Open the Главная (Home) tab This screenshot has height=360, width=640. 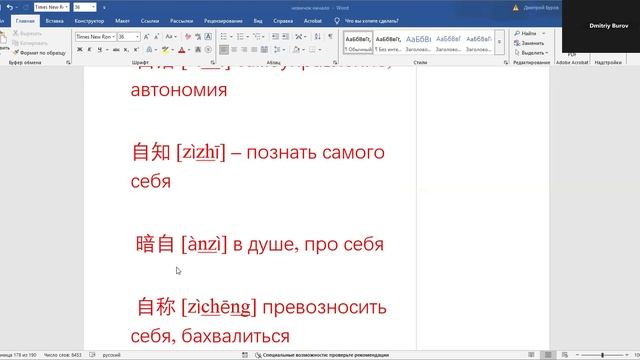point(25,21)
